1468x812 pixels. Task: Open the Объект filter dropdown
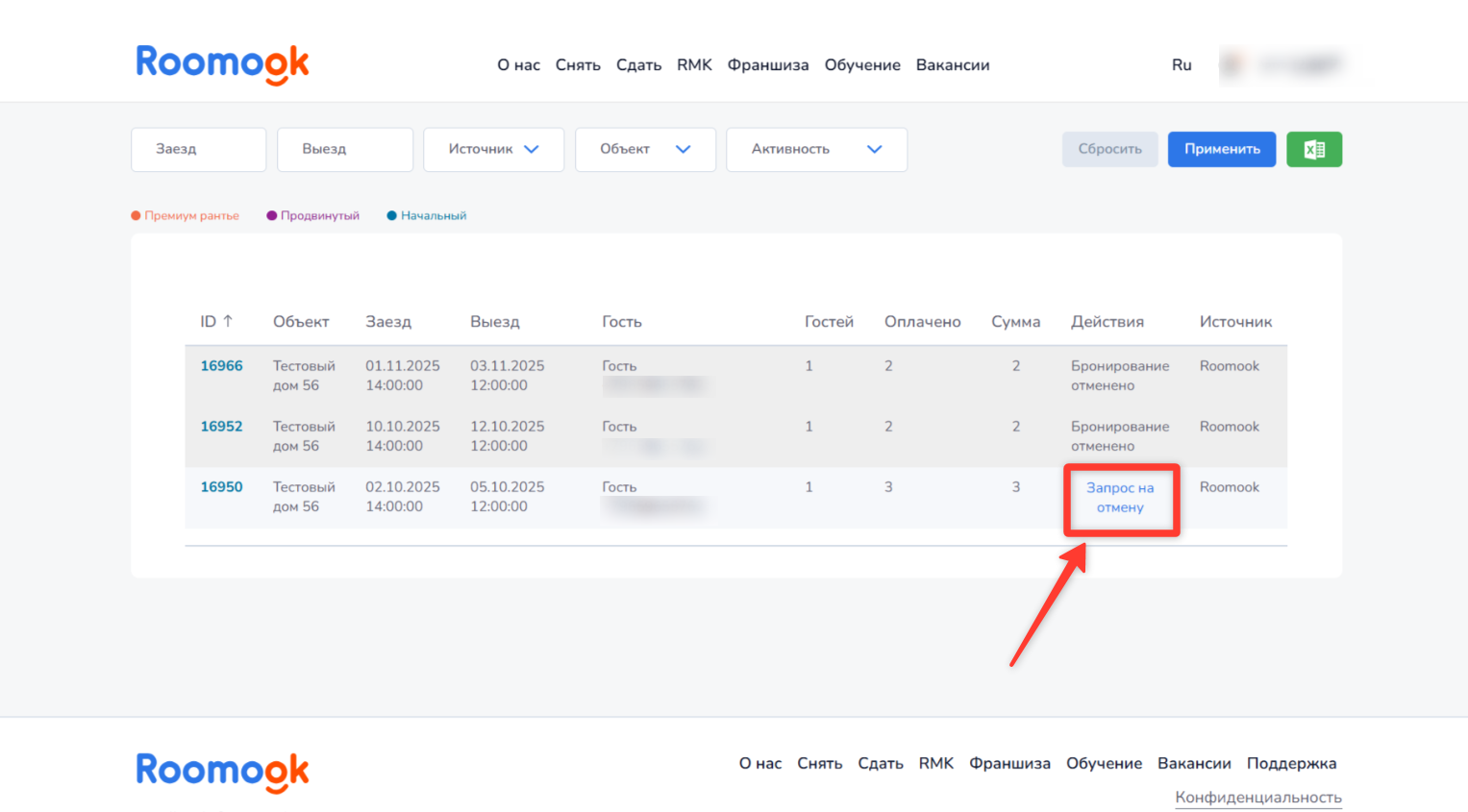click(x=645, y=149)
